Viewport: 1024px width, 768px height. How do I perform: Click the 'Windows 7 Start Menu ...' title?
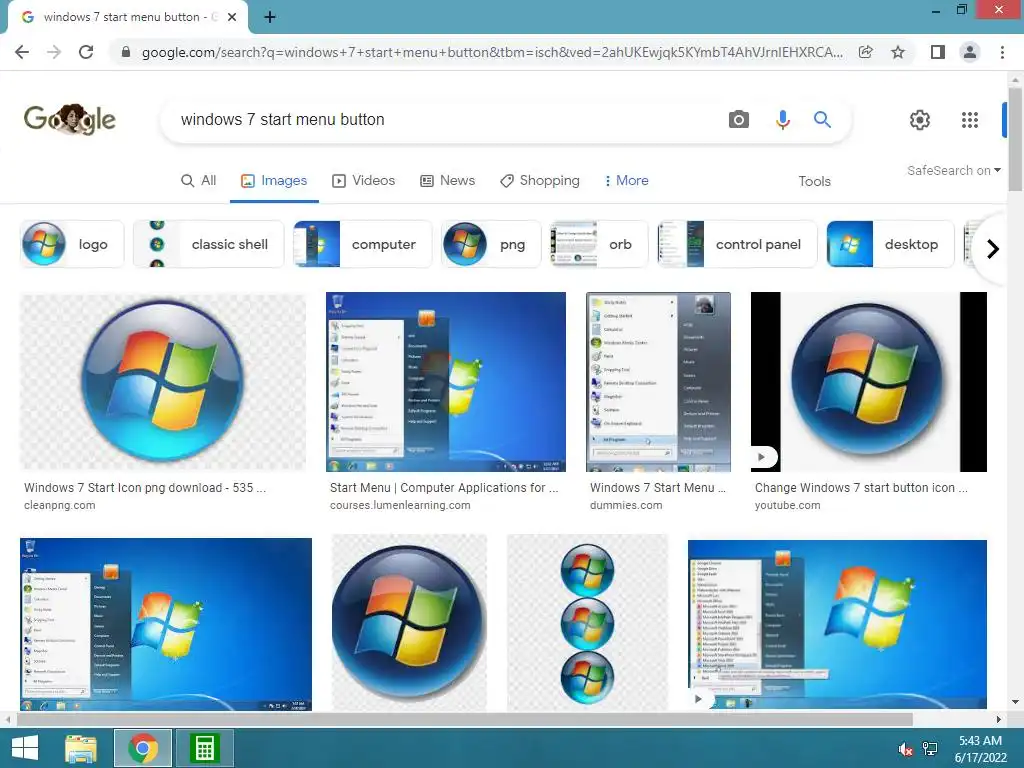tap(658, 488)
